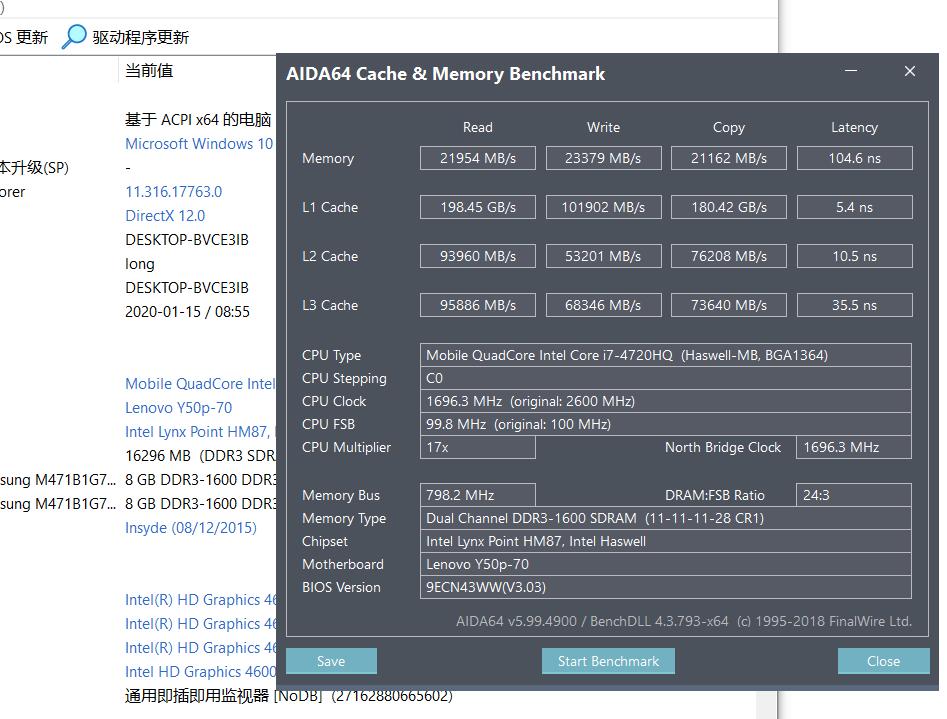Close the benchmark window with X
Viewport: 947px width, 719px height.
pyautogui.click(x=910, y=71)
